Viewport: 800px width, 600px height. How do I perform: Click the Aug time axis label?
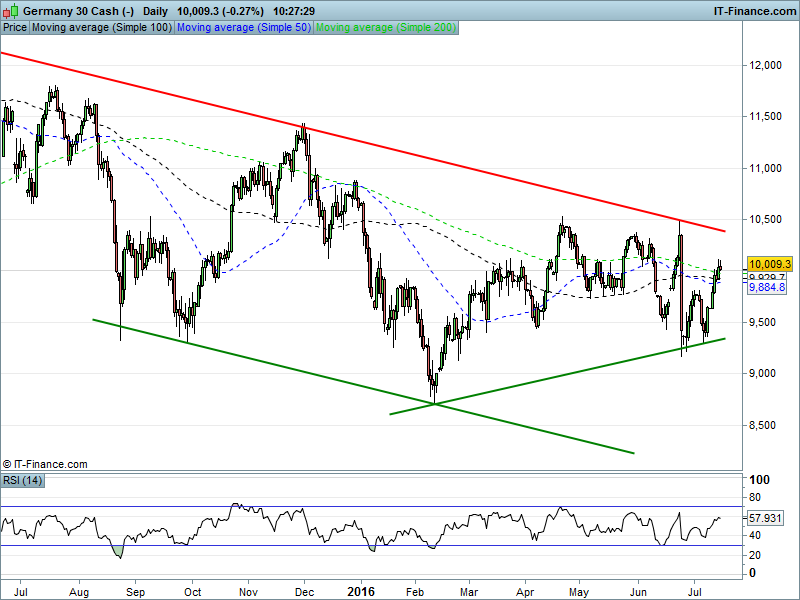(x=79, y=592)
